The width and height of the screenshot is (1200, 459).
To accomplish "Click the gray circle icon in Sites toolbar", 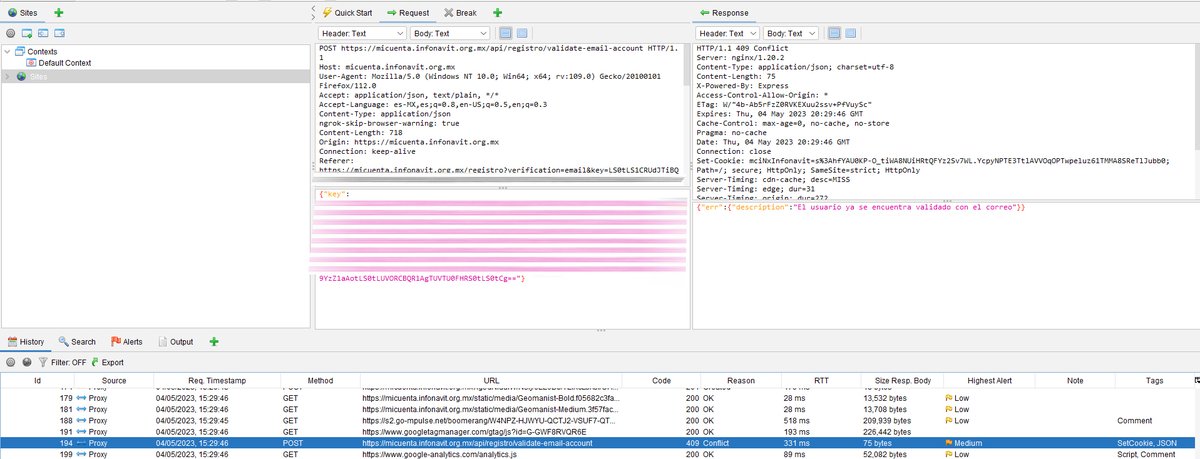I will click(x=10, y=34).
